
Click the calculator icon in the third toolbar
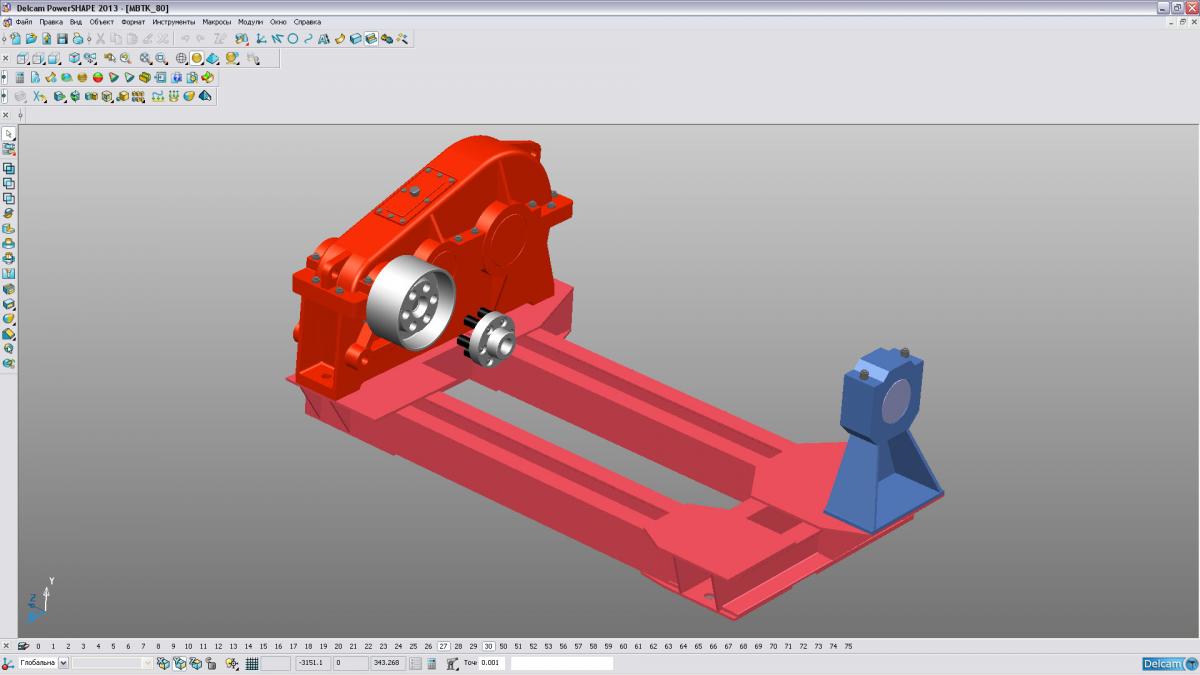pyautogui.click(x=20, y=77)
